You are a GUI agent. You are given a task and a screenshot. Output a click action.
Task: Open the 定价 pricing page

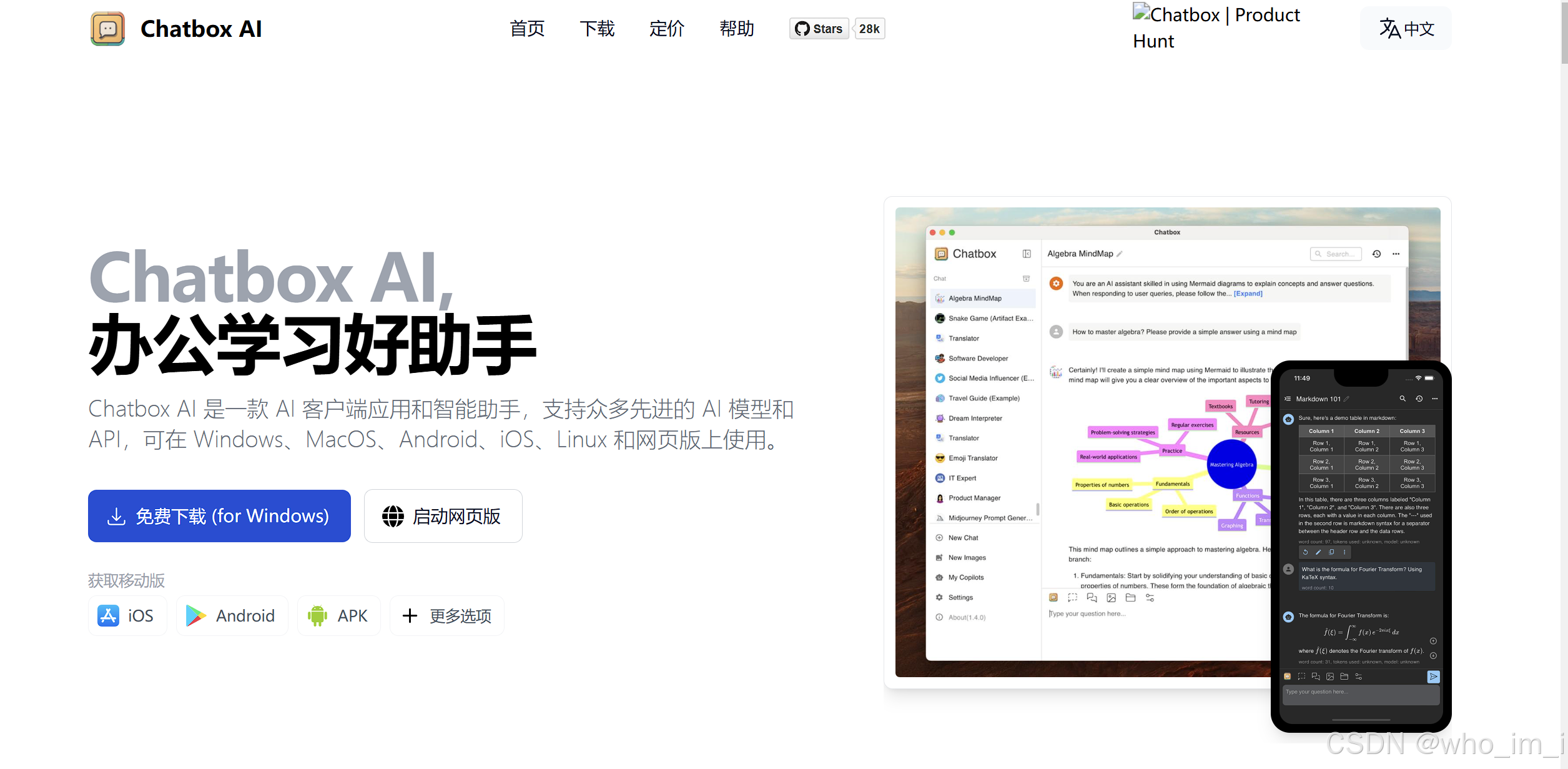pos(667,29)
